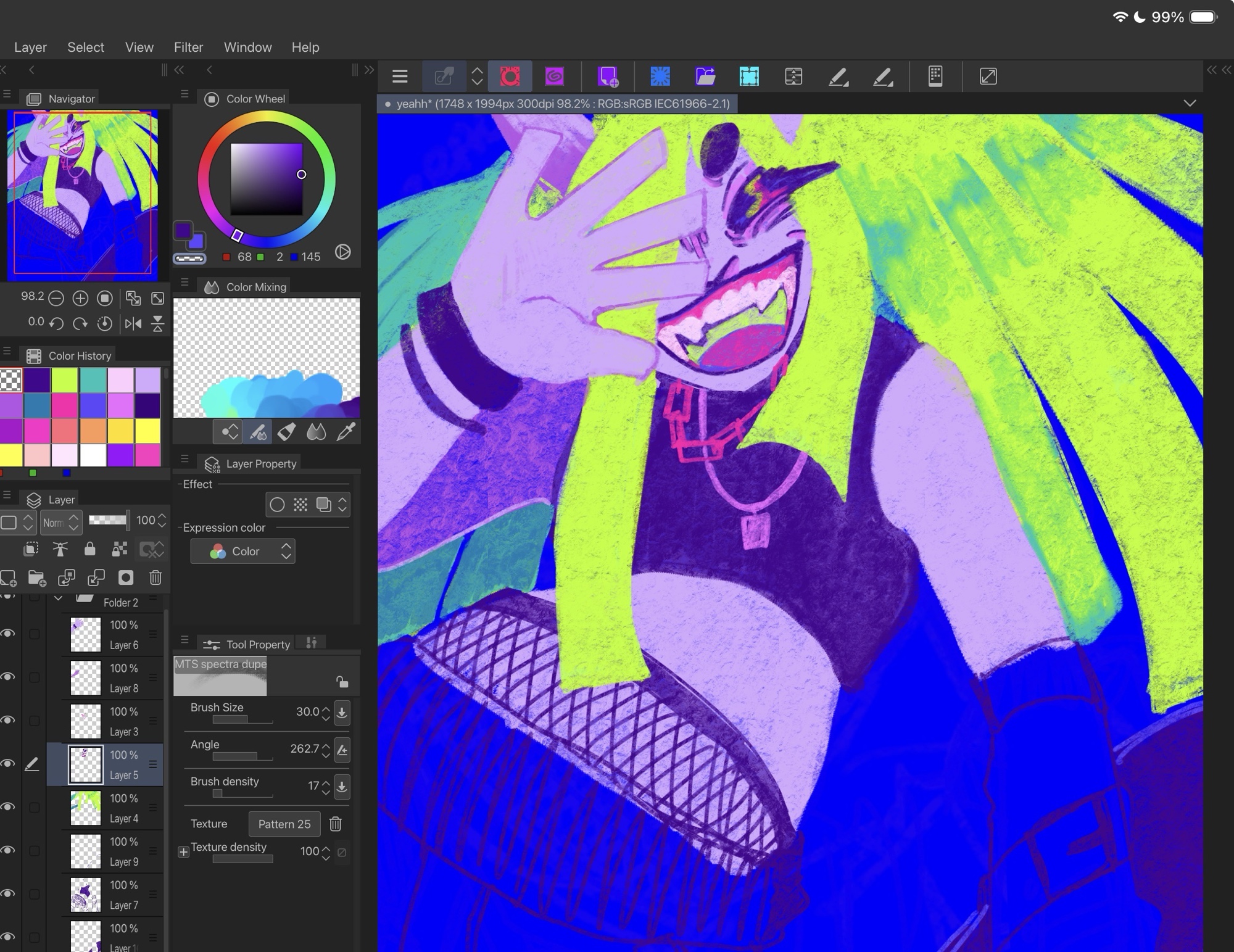This screenshot has height=952, width=1234.
Task: Hide Layer 7 using eye toggle
Action: (8, 893)
